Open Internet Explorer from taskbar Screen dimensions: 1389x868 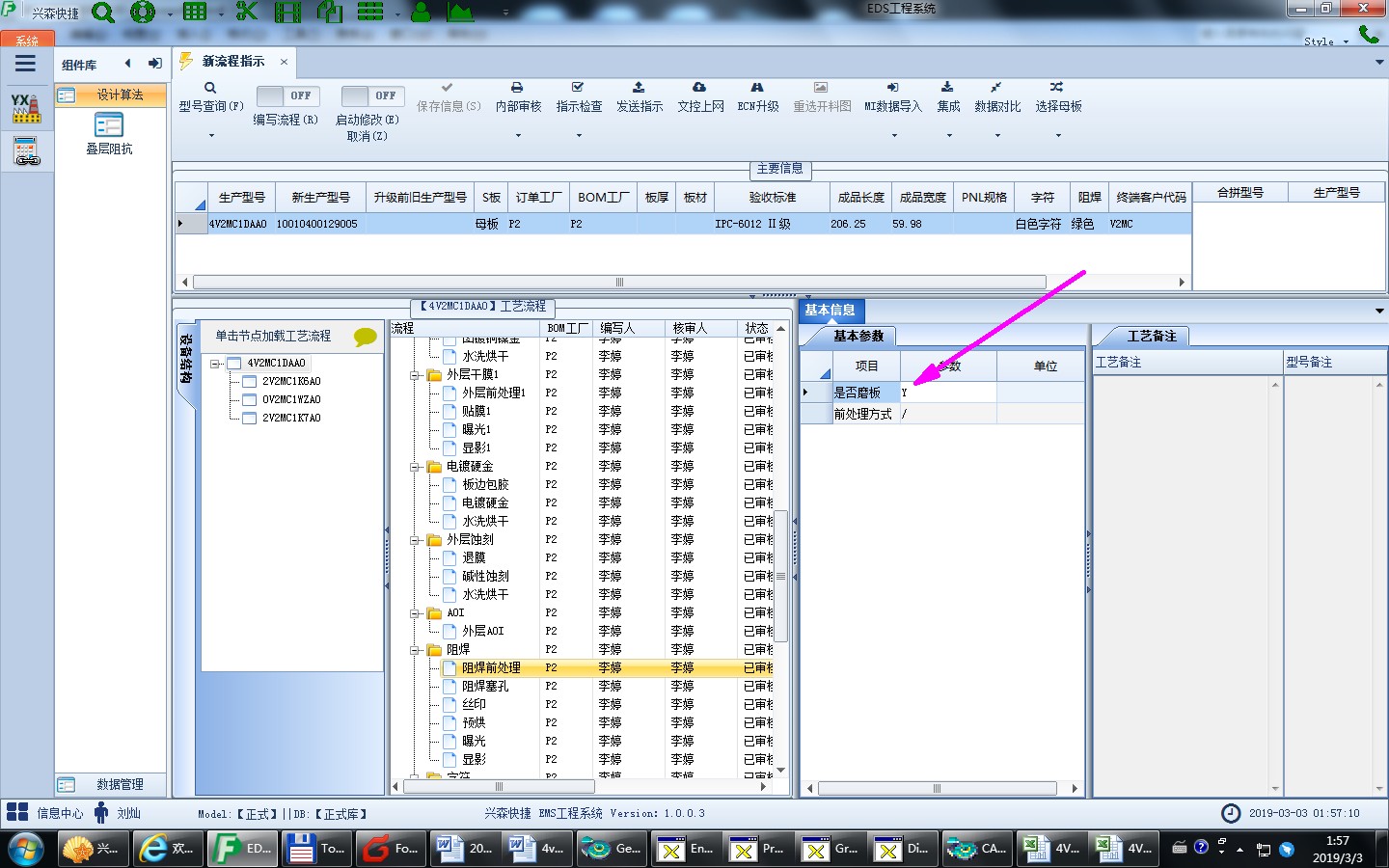point(168,849)
